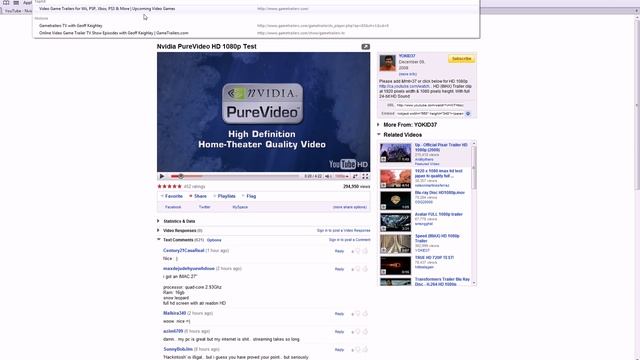The height and width of the screenshot is (360, 640).
Task: Reply to the iMAC 27 comment
Action: click(x=339, y=269)
